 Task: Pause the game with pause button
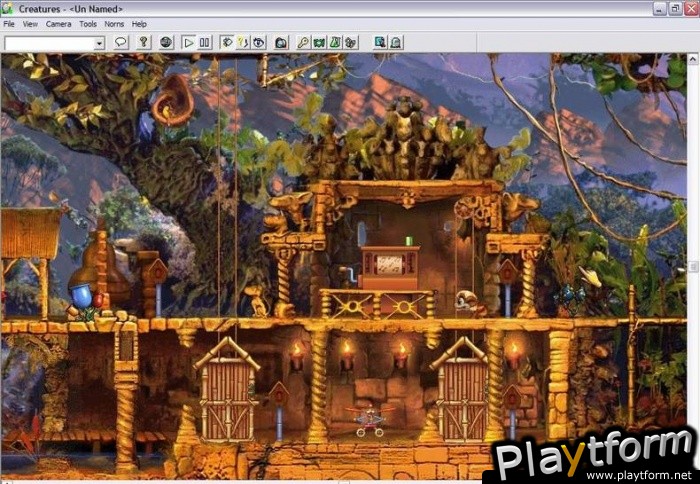(x=204, y=43)
